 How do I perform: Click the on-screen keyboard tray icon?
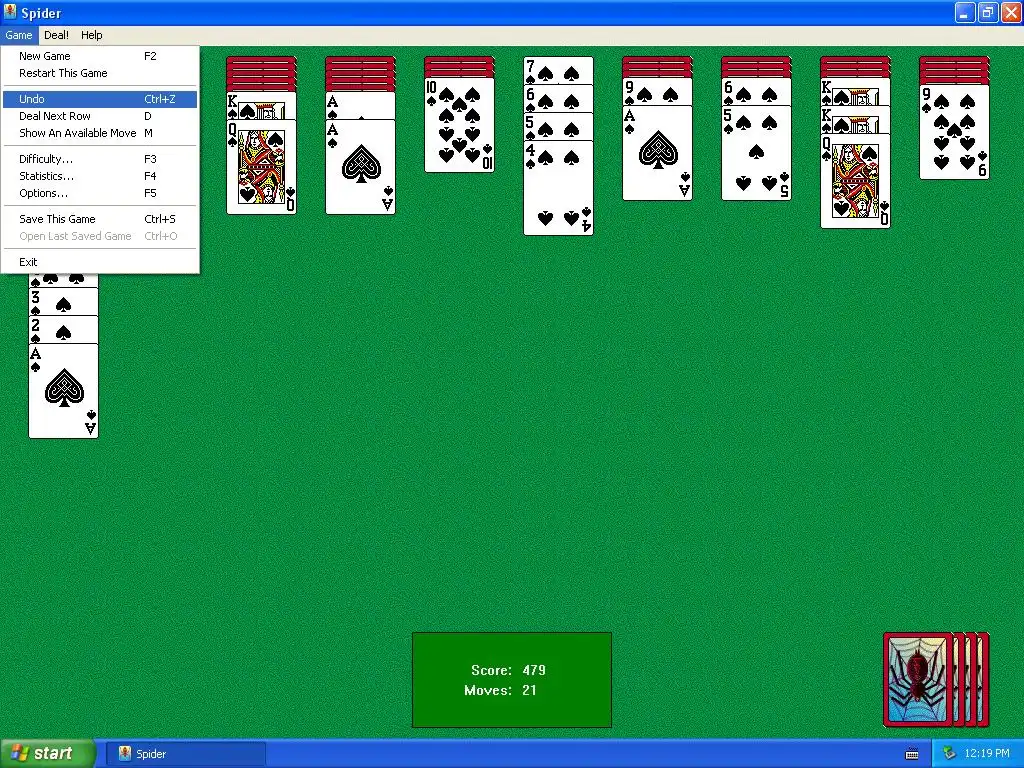(x=912, y=754)
